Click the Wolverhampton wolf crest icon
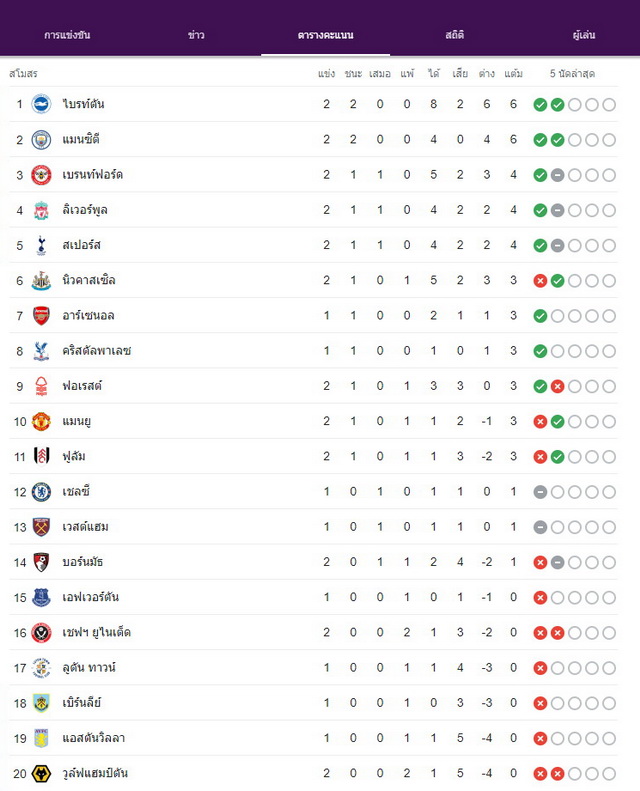Image resolution: width=640 pixels, height=791 pixels. pyautogui.click(x=41, y=773)
